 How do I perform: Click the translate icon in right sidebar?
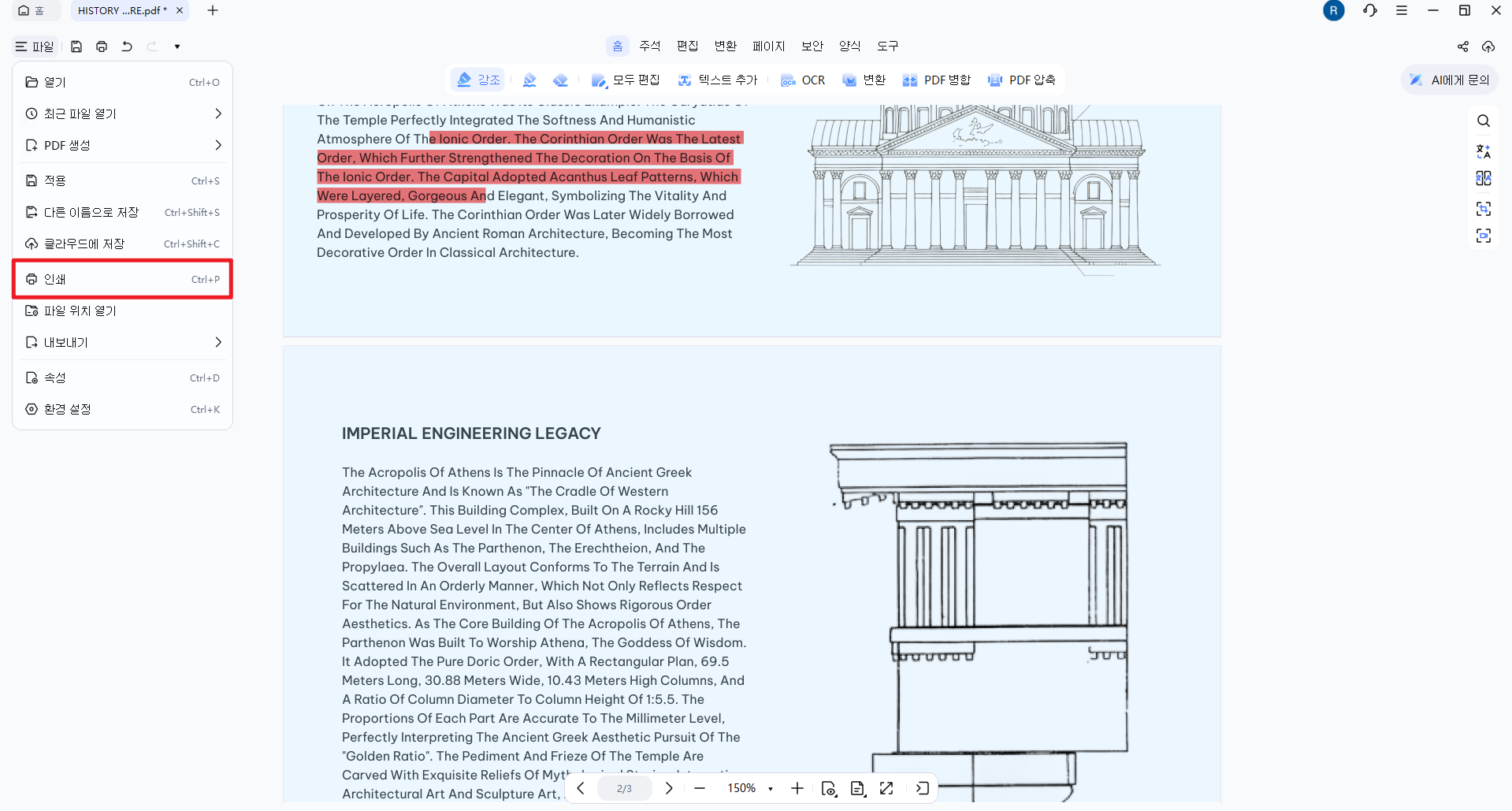click(x=1484, y=151)
